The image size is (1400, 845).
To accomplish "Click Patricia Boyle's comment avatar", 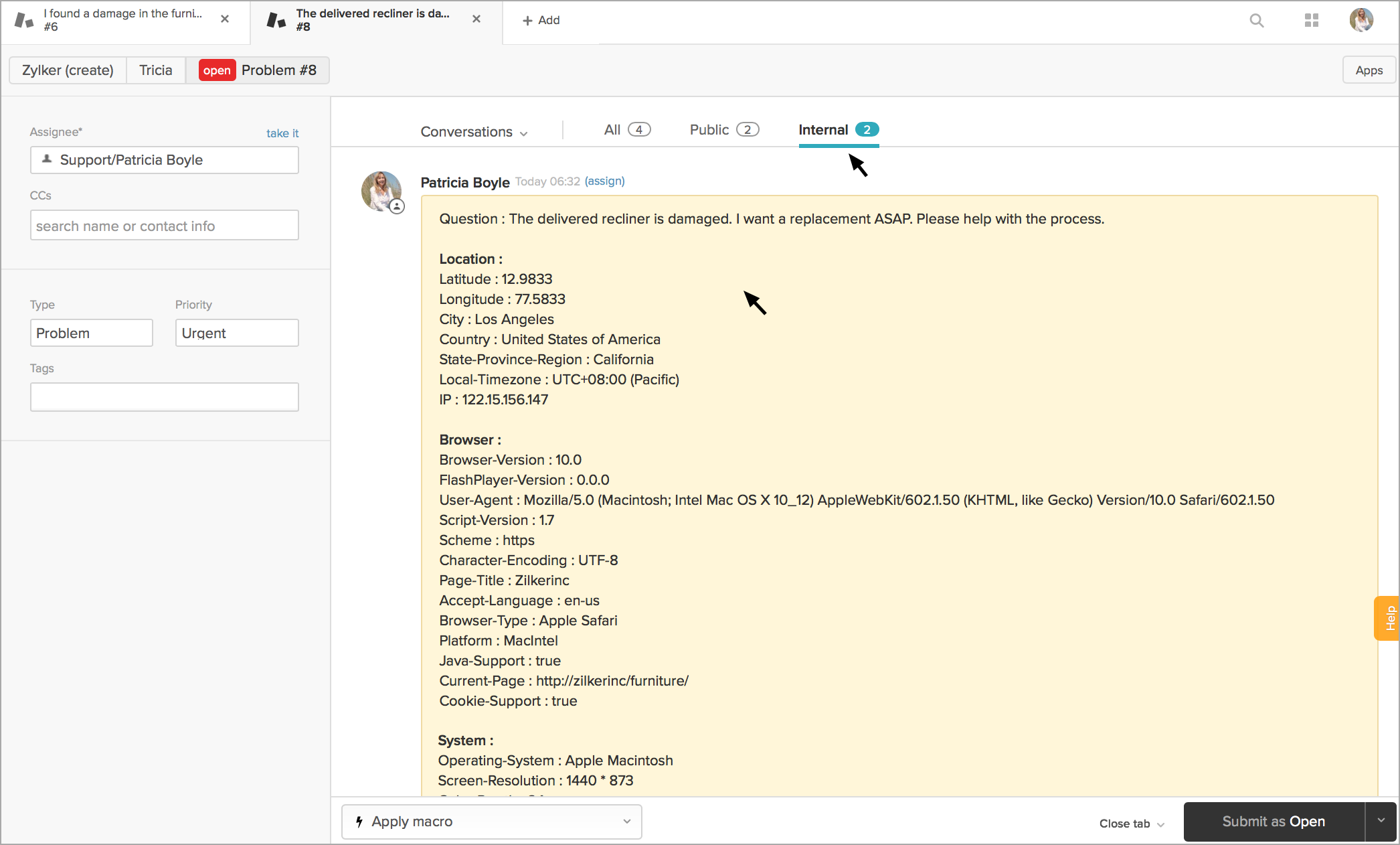I will [381, 191].
